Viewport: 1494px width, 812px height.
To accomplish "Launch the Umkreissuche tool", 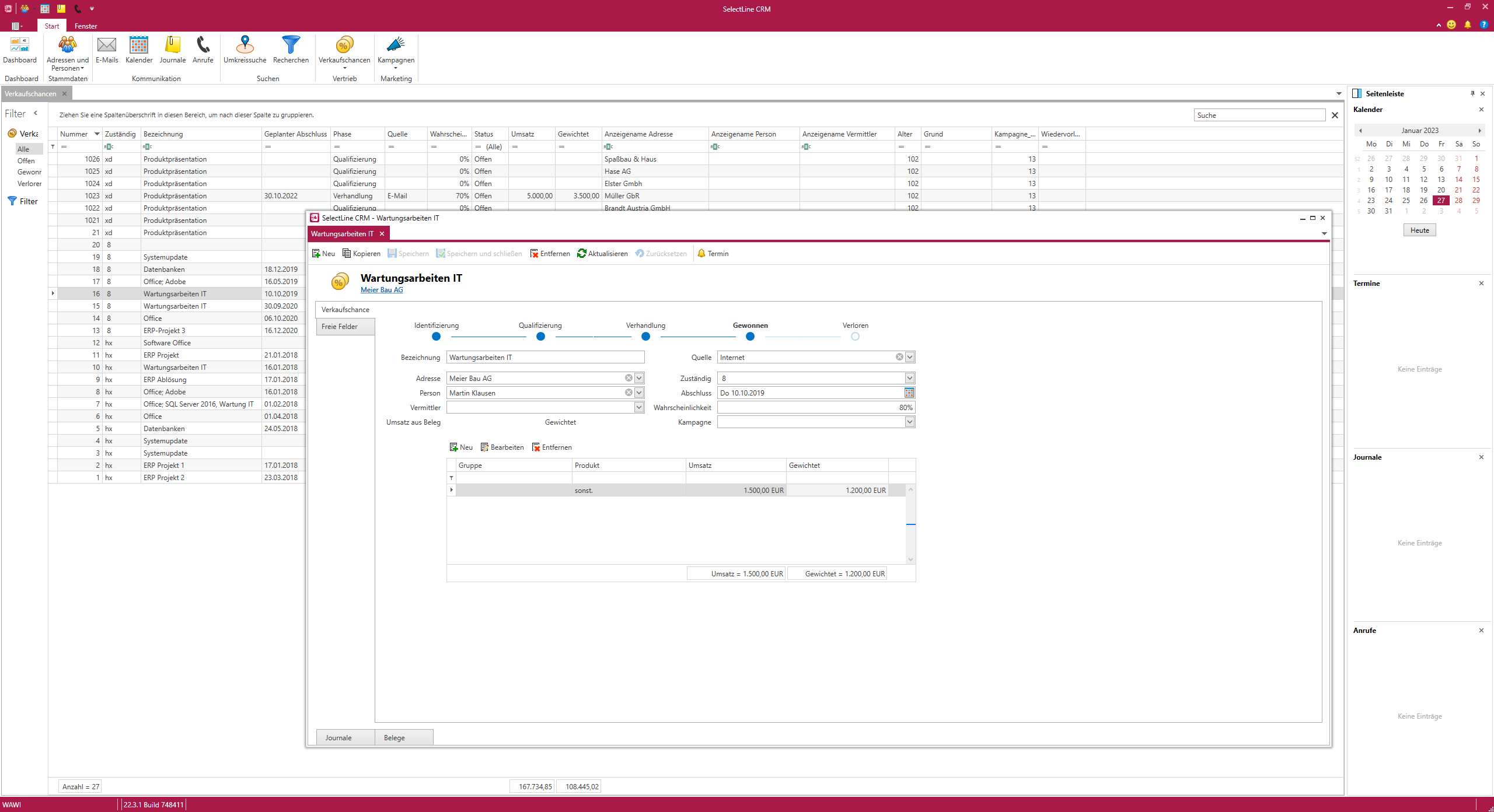I will point(245,50).
